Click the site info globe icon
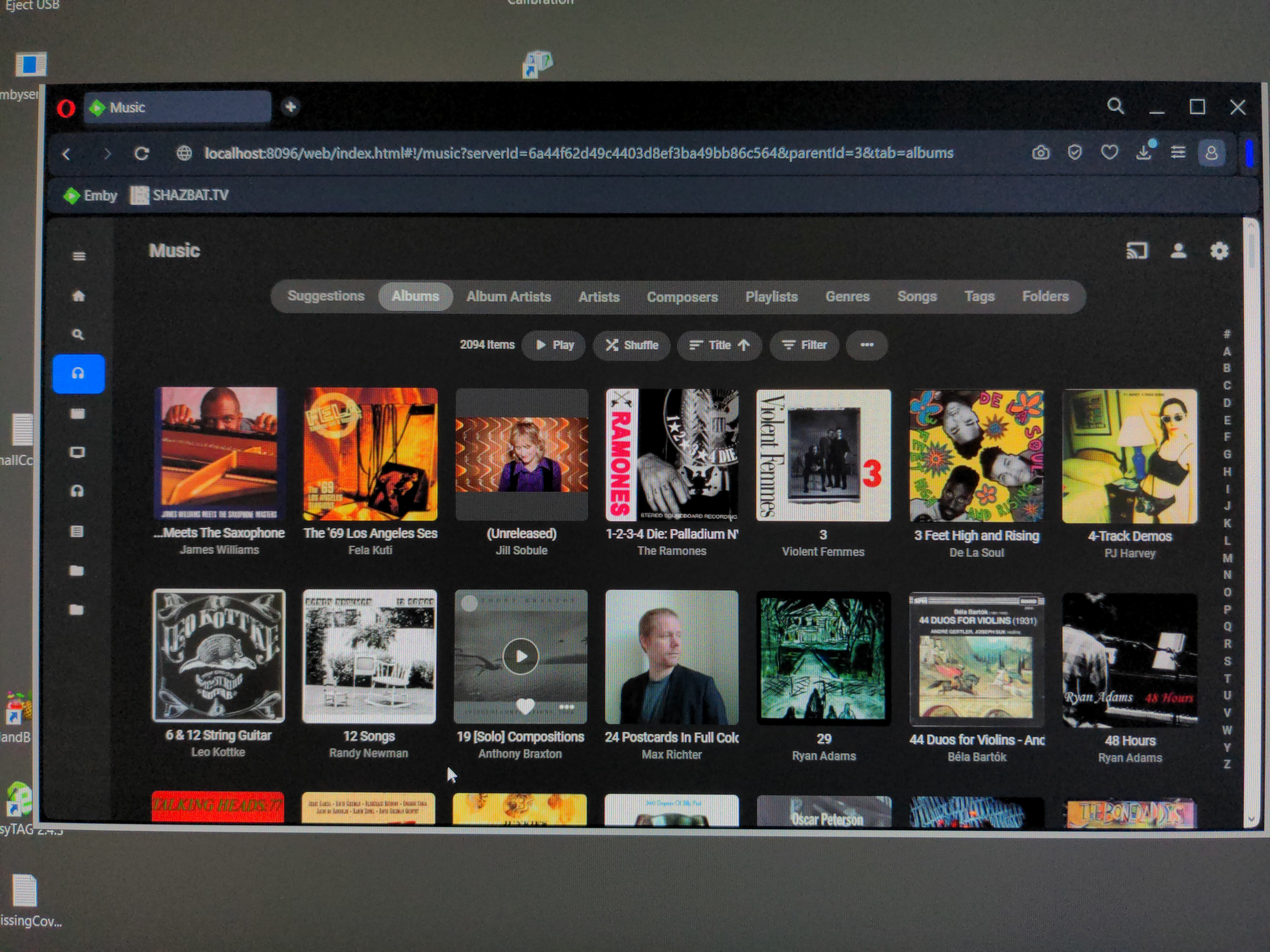 pyautogui.click(x=184, y=153)
